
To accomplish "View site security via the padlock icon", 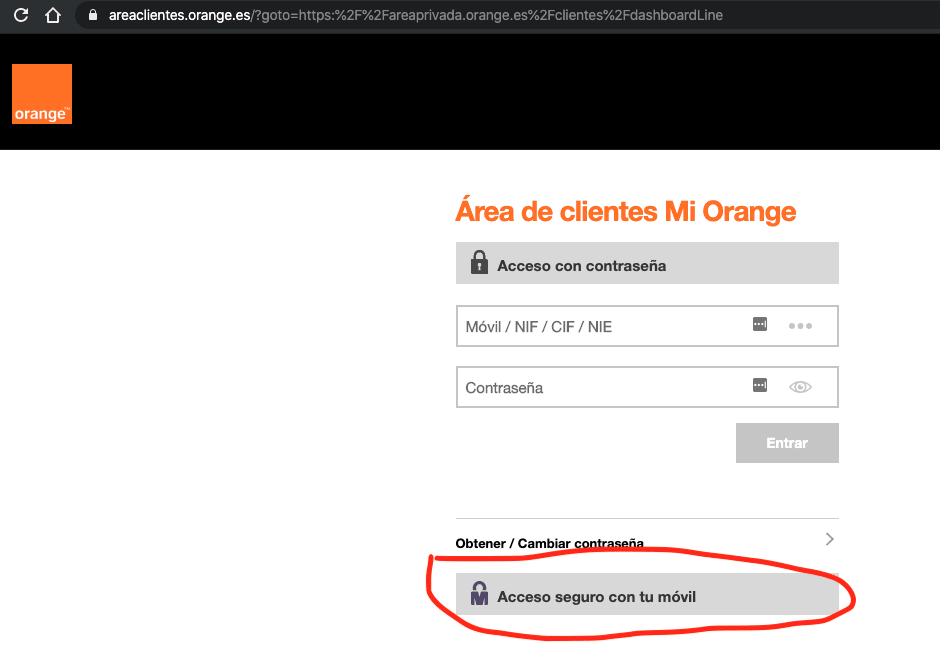I will 93,15.
